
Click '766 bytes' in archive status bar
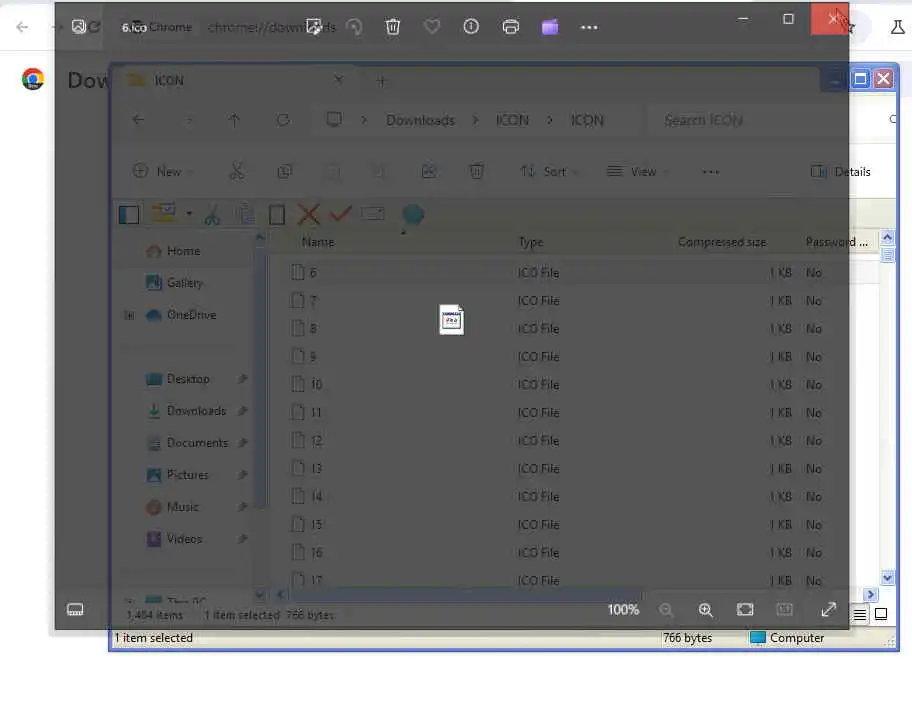point(687,638)
